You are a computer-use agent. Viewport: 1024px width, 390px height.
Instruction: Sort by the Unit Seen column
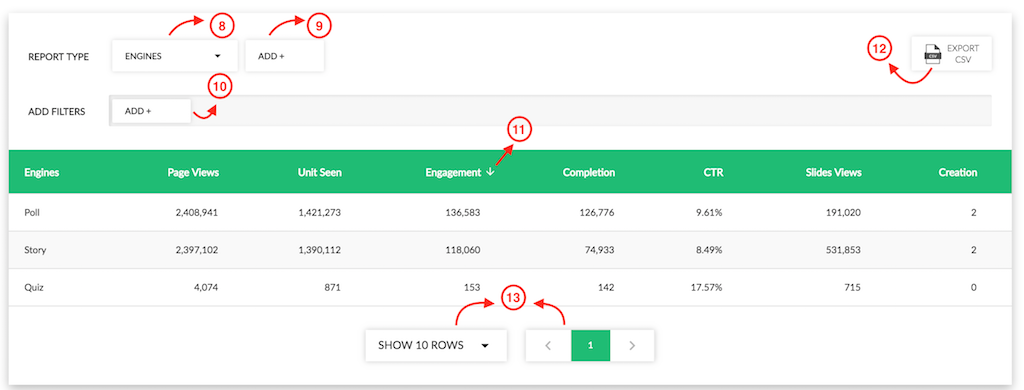[320, 172]
